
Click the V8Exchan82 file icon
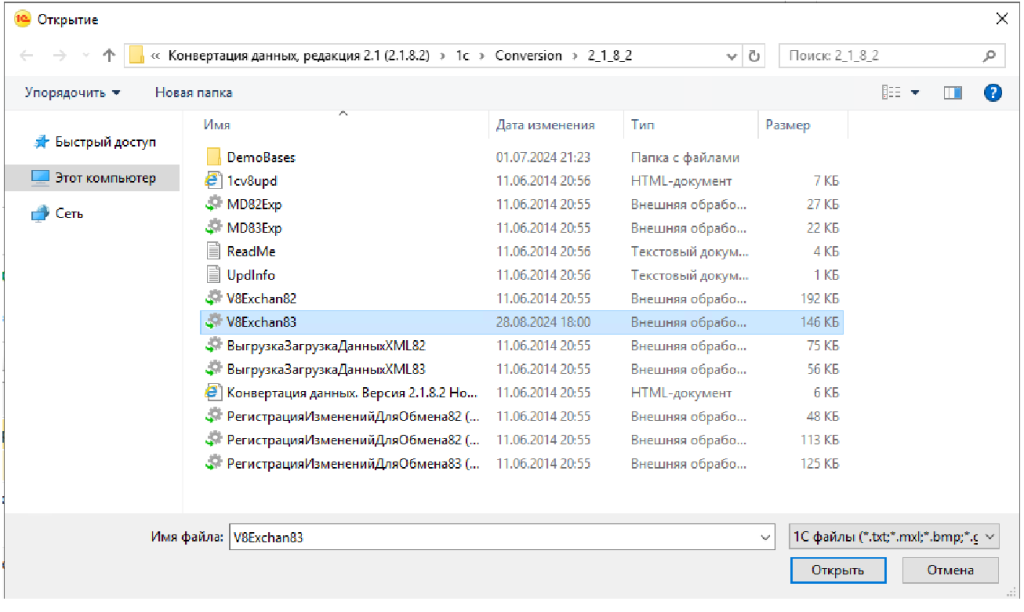pyautogui.click(x=213, y=298)
